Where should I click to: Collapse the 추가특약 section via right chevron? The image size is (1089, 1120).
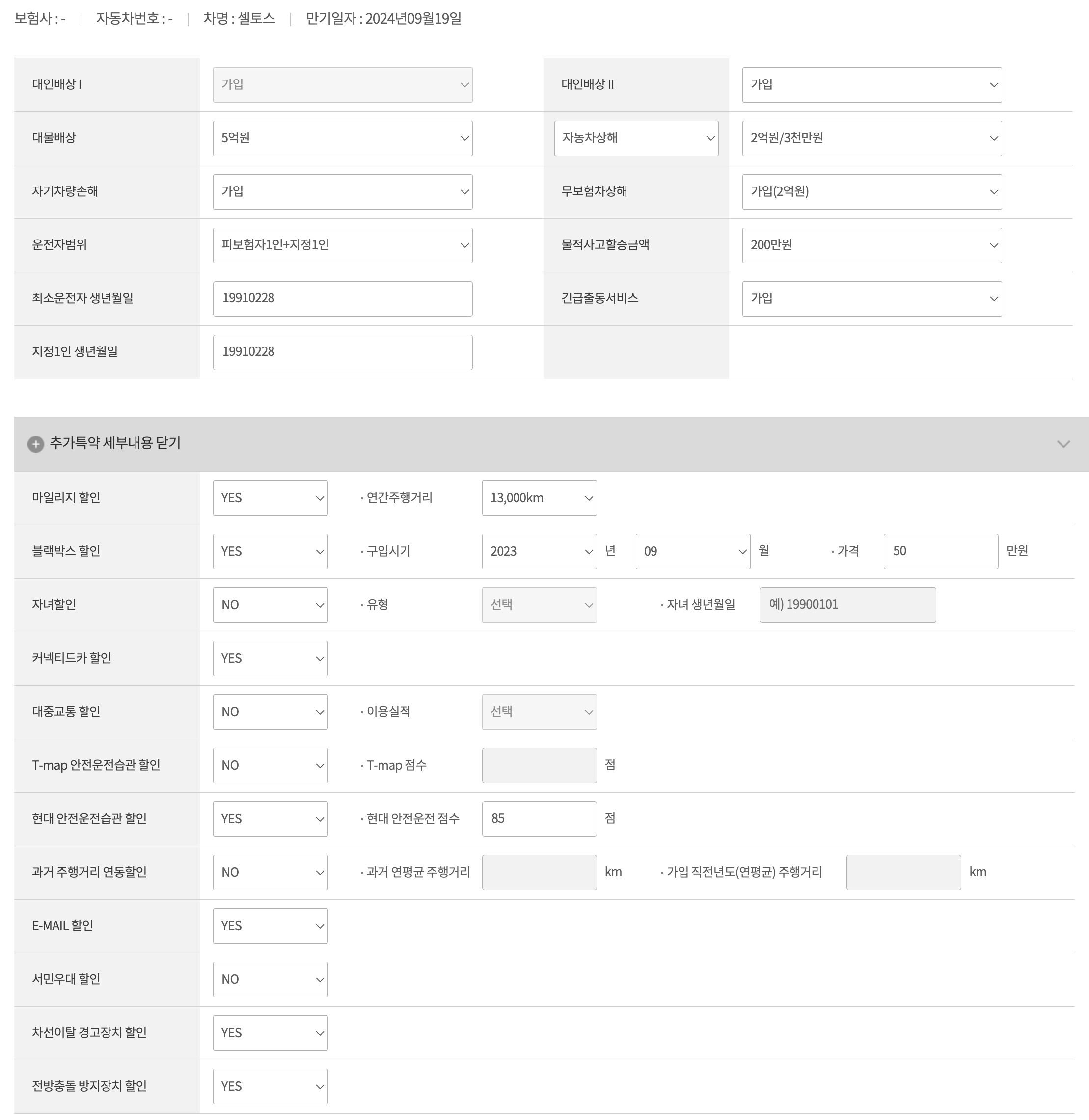(1064, 444)
